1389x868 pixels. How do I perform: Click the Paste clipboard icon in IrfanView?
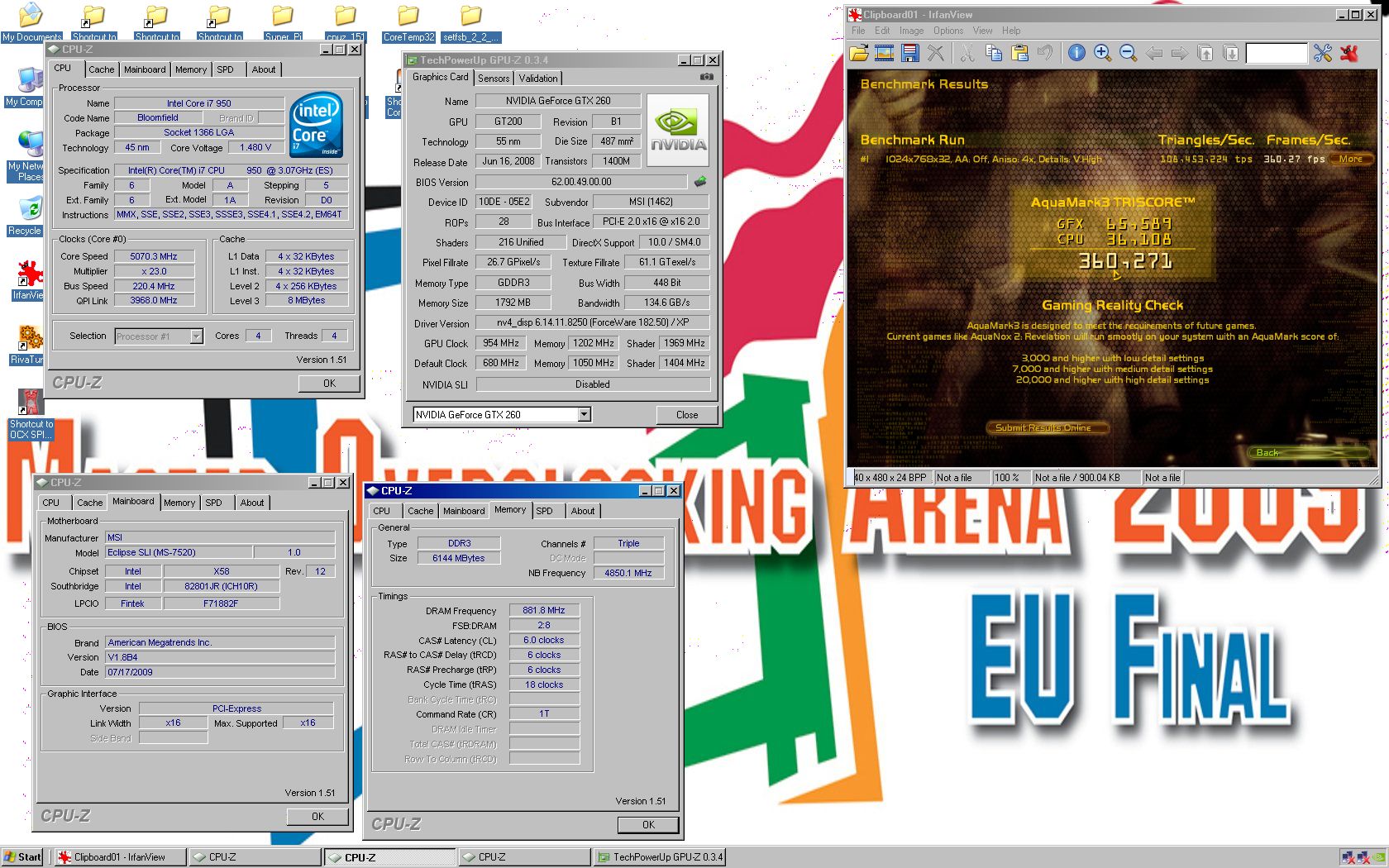(x=1019, y=54)
